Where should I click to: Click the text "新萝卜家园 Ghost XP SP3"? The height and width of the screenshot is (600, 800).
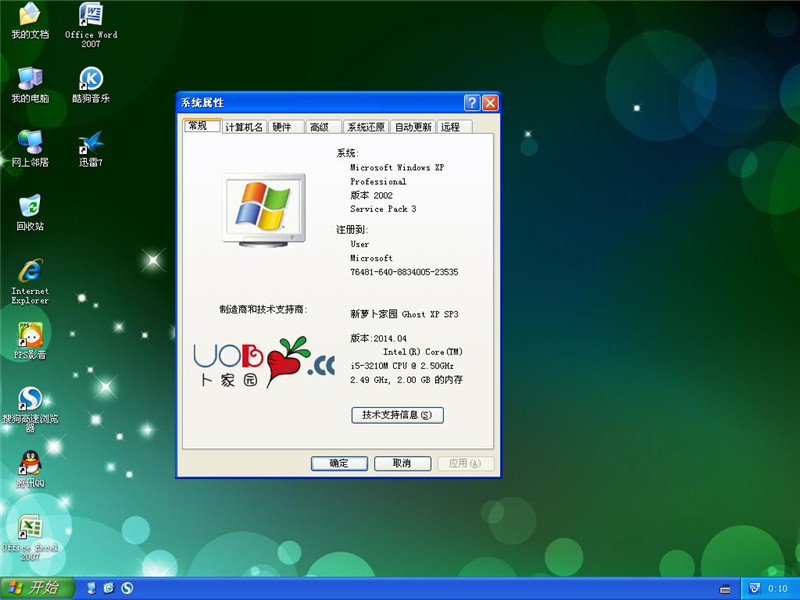[404, 314]
